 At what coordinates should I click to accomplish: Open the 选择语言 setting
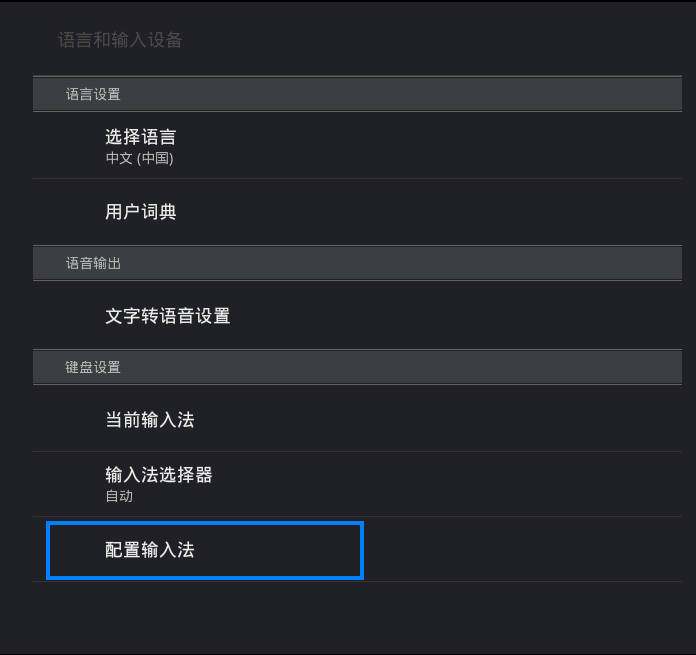point(141,138)
